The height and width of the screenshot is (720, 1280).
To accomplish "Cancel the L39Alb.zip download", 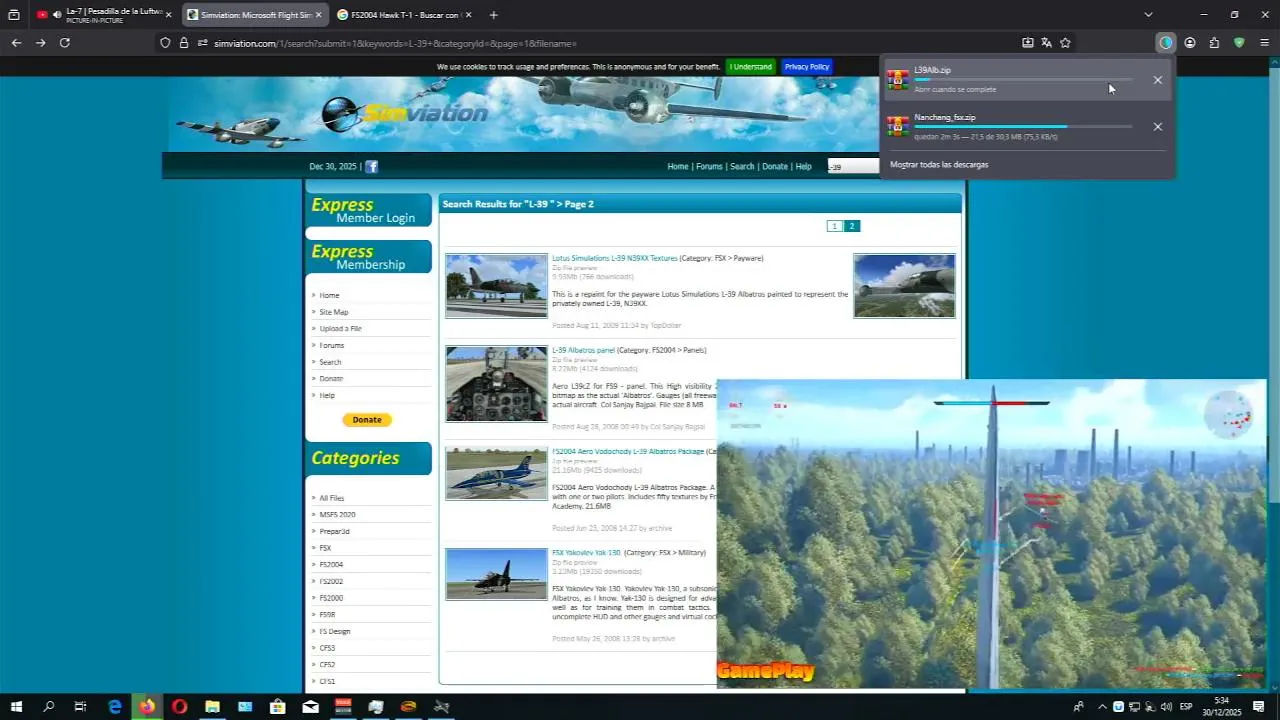I will coord(1158,80).
